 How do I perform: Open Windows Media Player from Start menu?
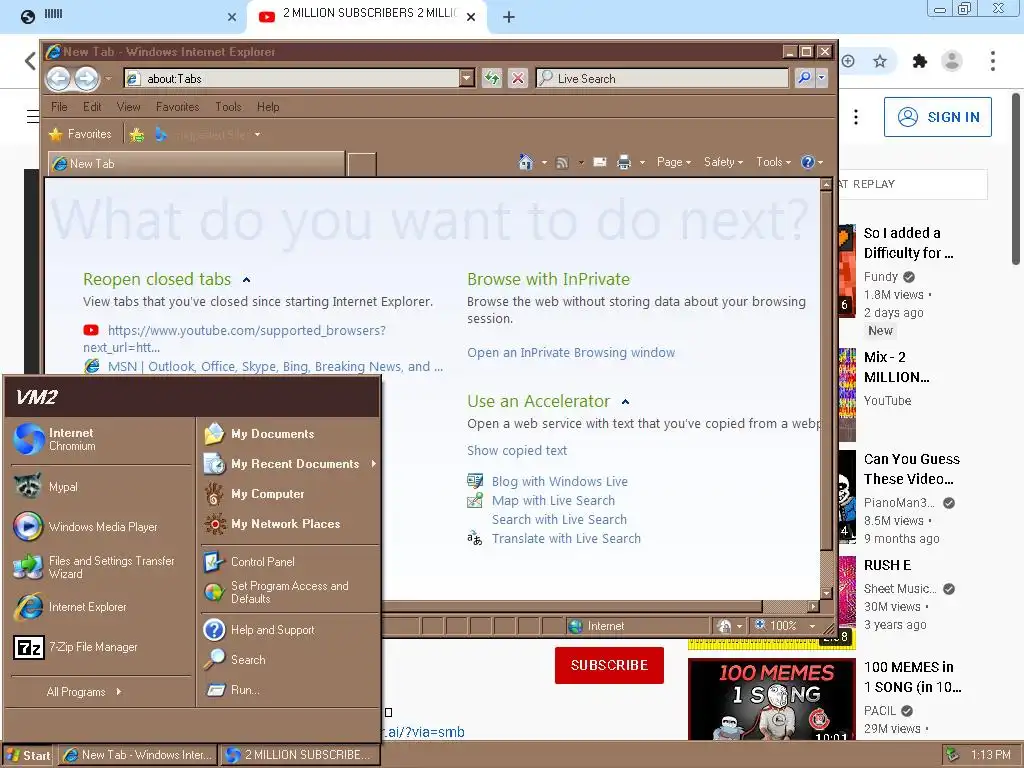point(101,527)
